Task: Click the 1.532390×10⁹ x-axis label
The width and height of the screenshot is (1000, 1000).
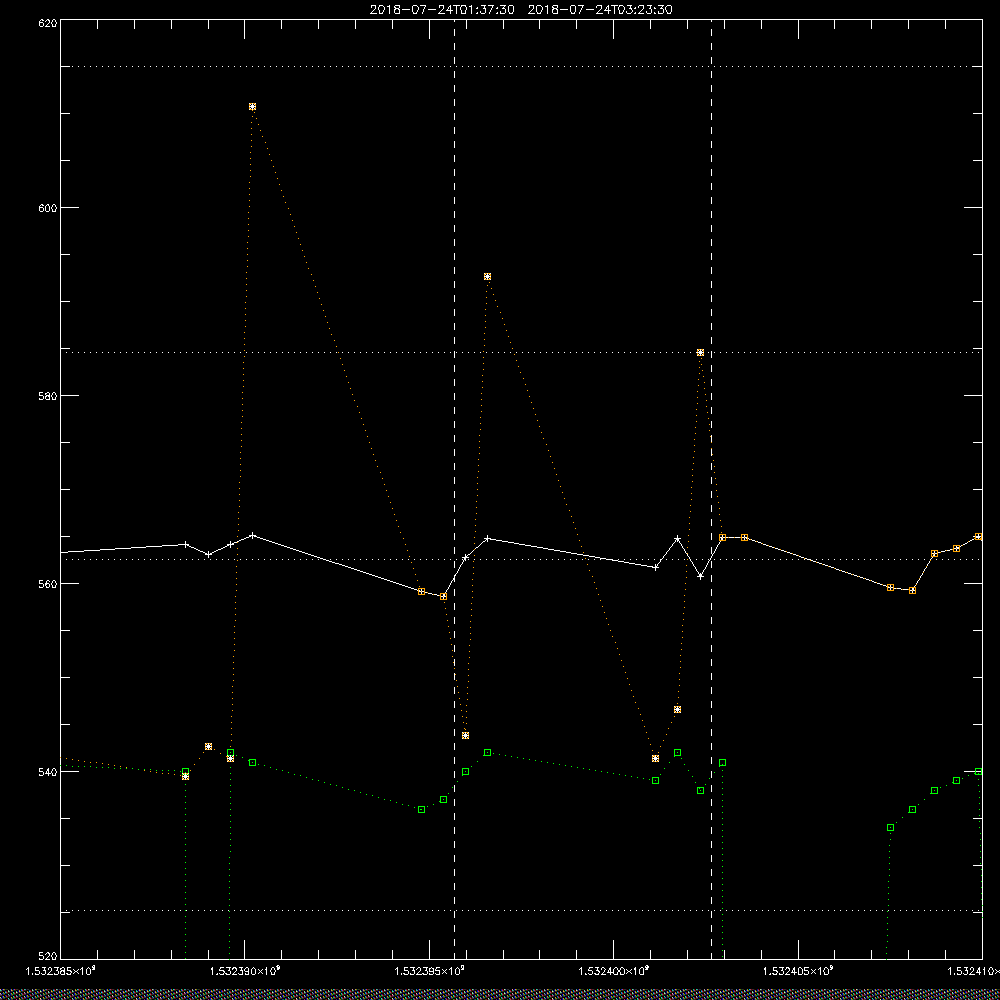Action: coord(245,971)
